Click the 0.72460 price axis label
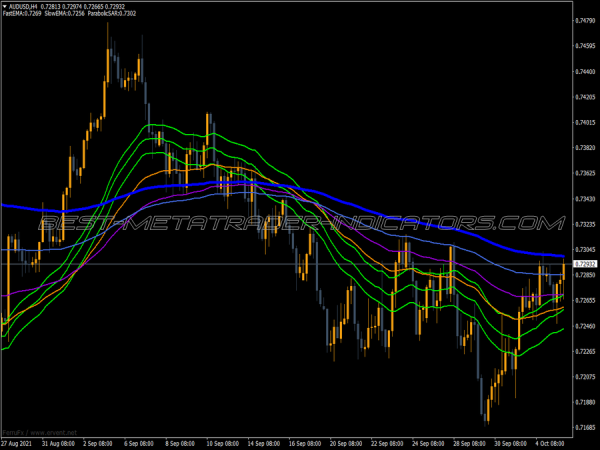This screenshot has width=600, height=450. (585, 326)
